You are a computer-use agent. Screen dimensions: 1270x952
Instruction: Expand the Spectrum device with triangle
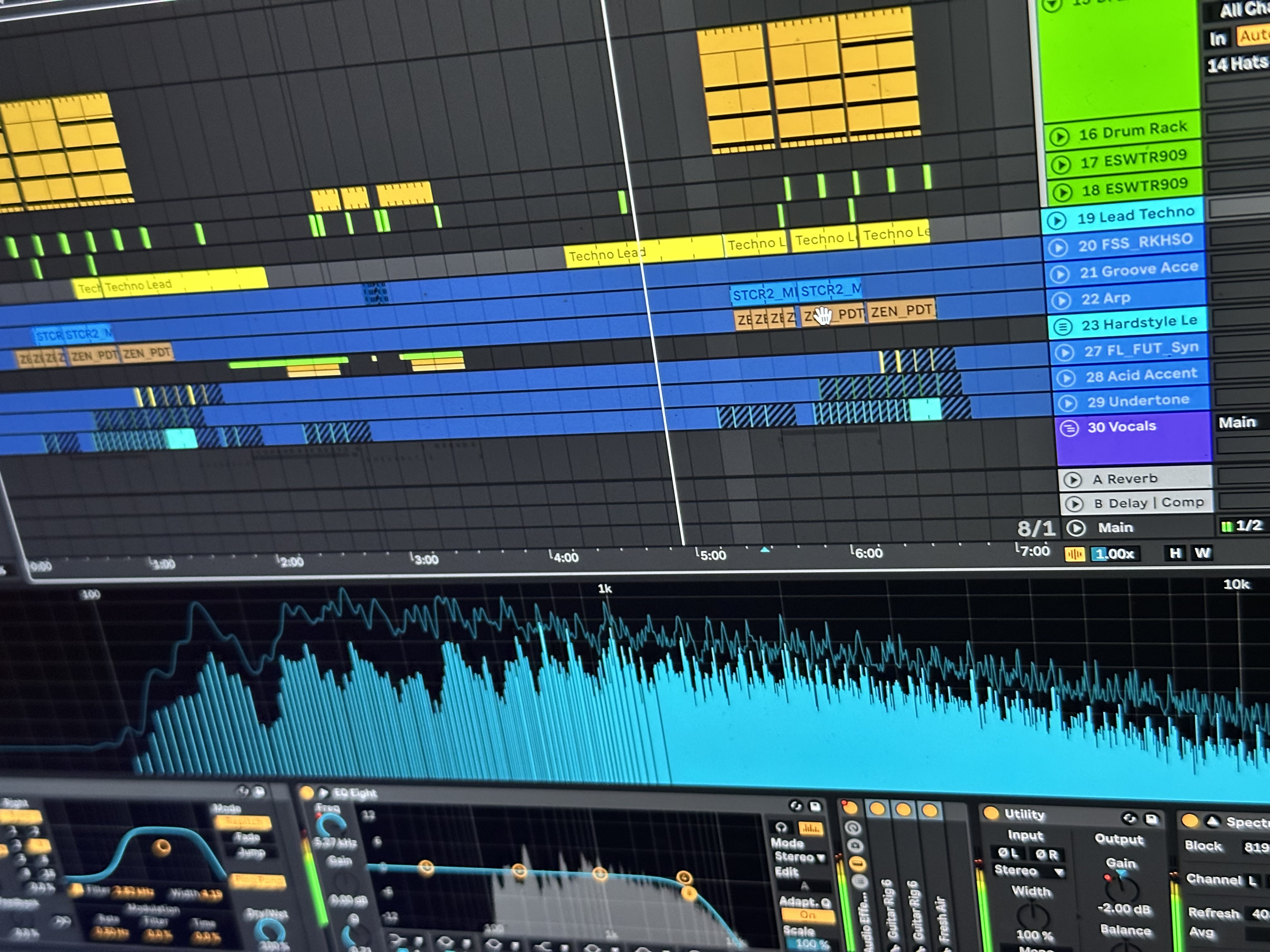click(1212, 822)
